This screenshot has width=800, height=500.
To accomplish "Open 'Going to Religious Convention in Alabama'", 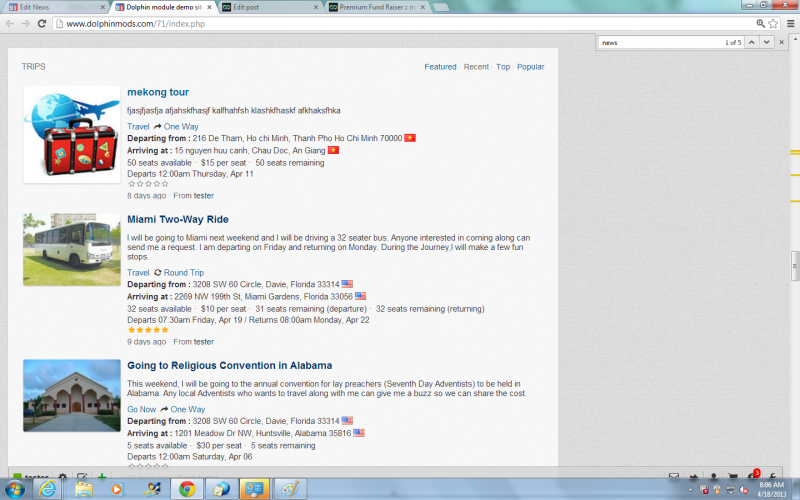I will (x=230, y=365).
